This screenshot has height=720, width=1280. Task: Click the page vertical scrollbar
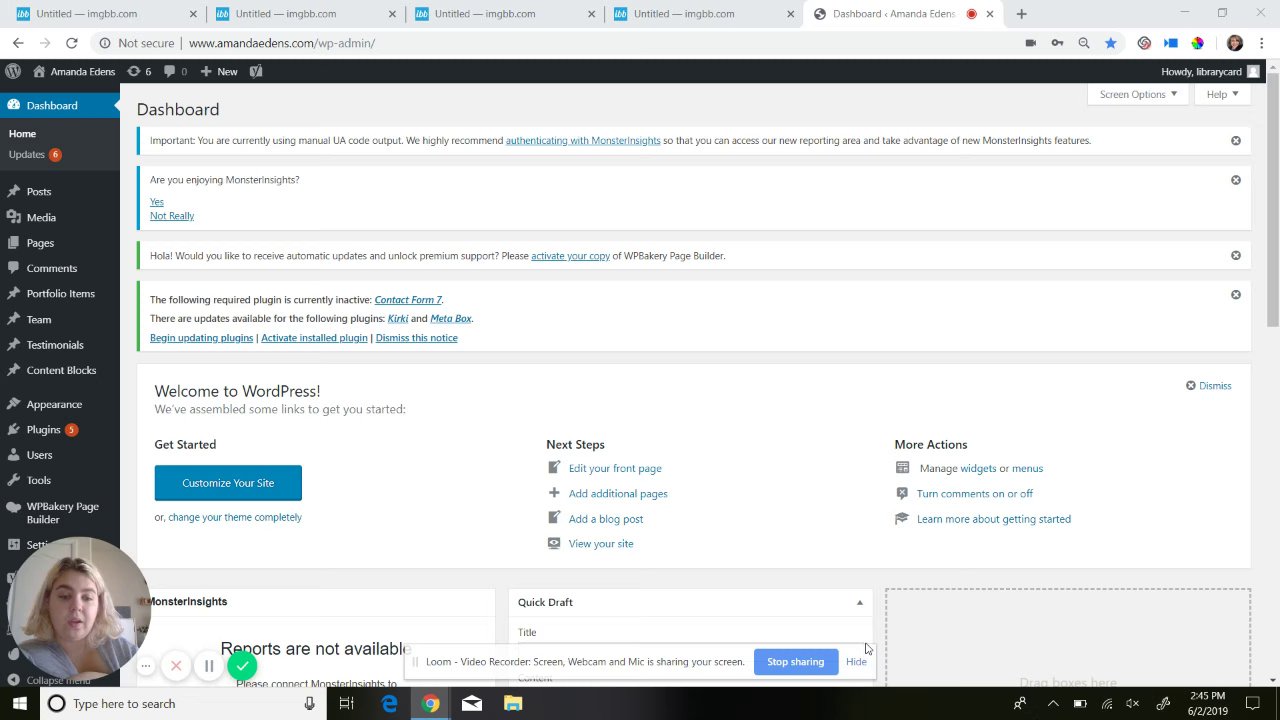tap(1273, 200)
